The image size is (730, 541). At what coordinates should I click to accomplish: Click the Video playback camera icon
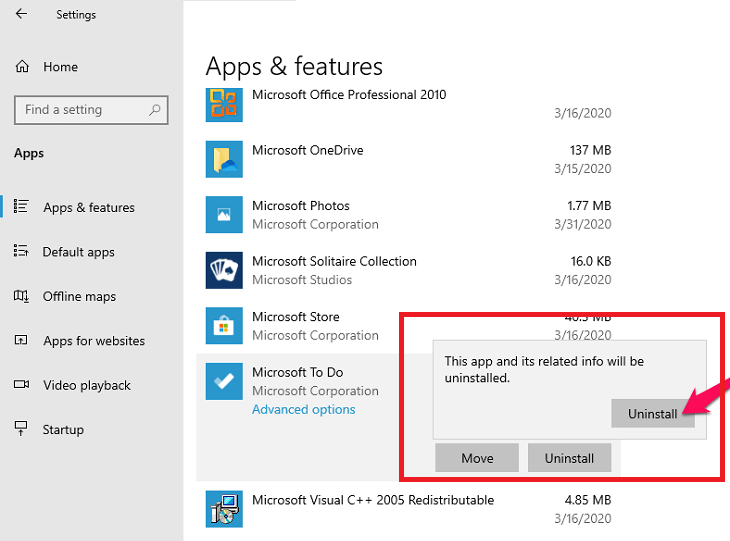(x=21, y=385)
